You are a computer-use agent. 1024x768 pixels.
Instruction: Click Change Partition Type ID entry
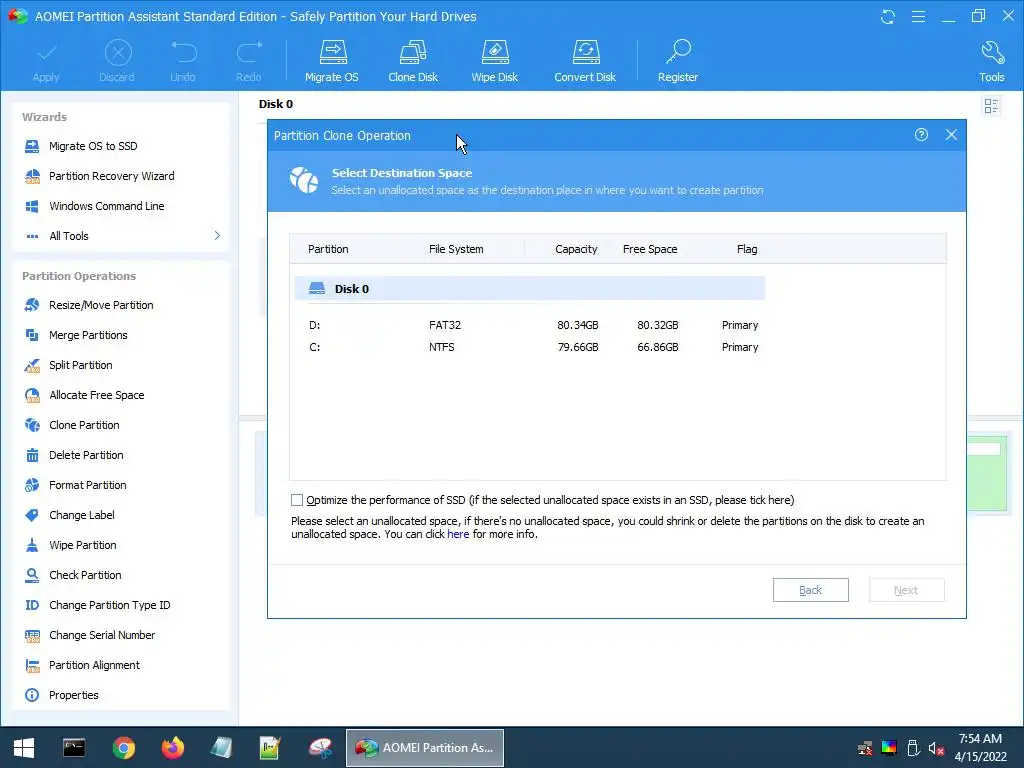109,605
